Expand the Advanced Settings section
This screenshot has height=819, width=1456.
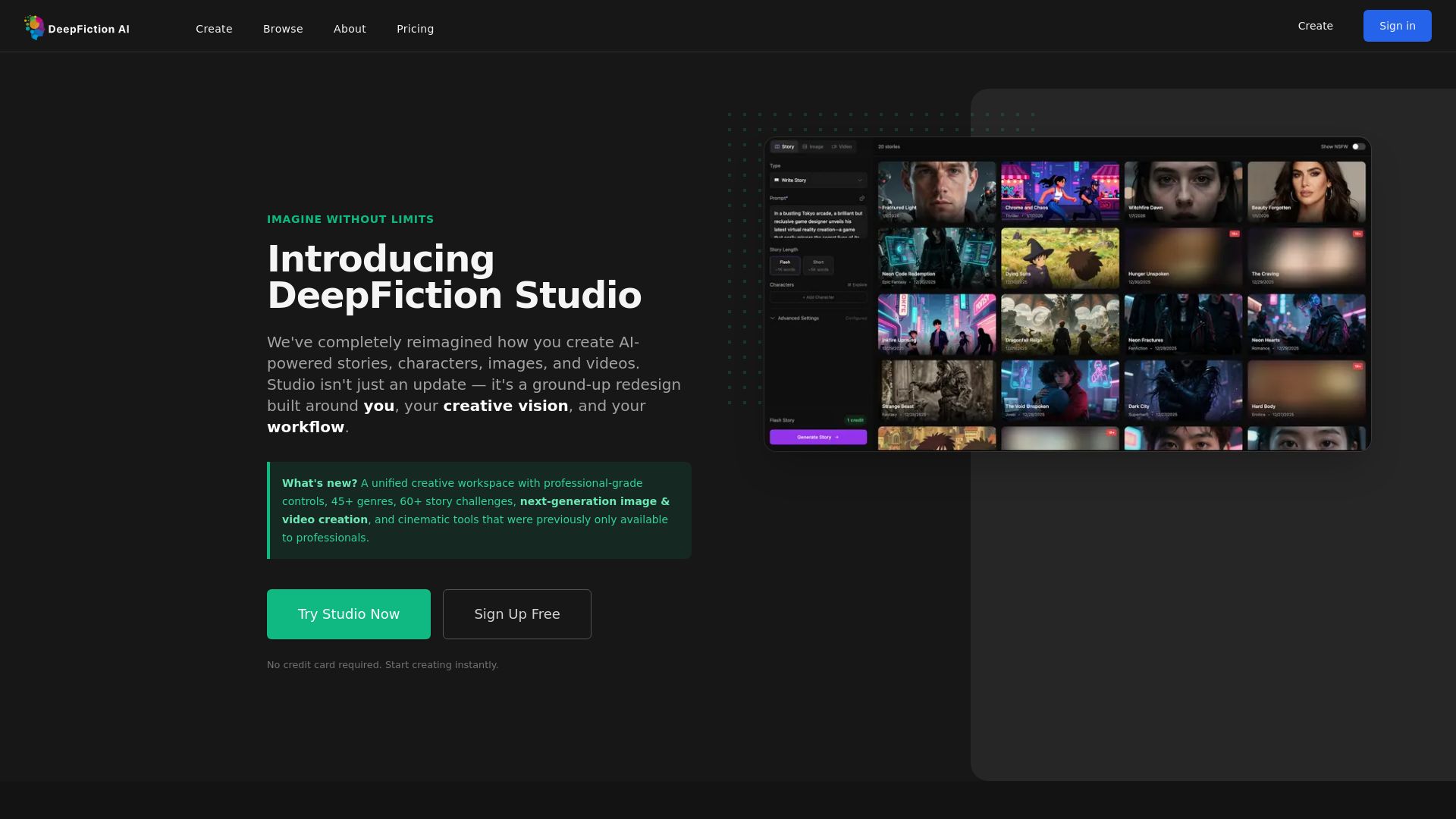coord(796,318)
